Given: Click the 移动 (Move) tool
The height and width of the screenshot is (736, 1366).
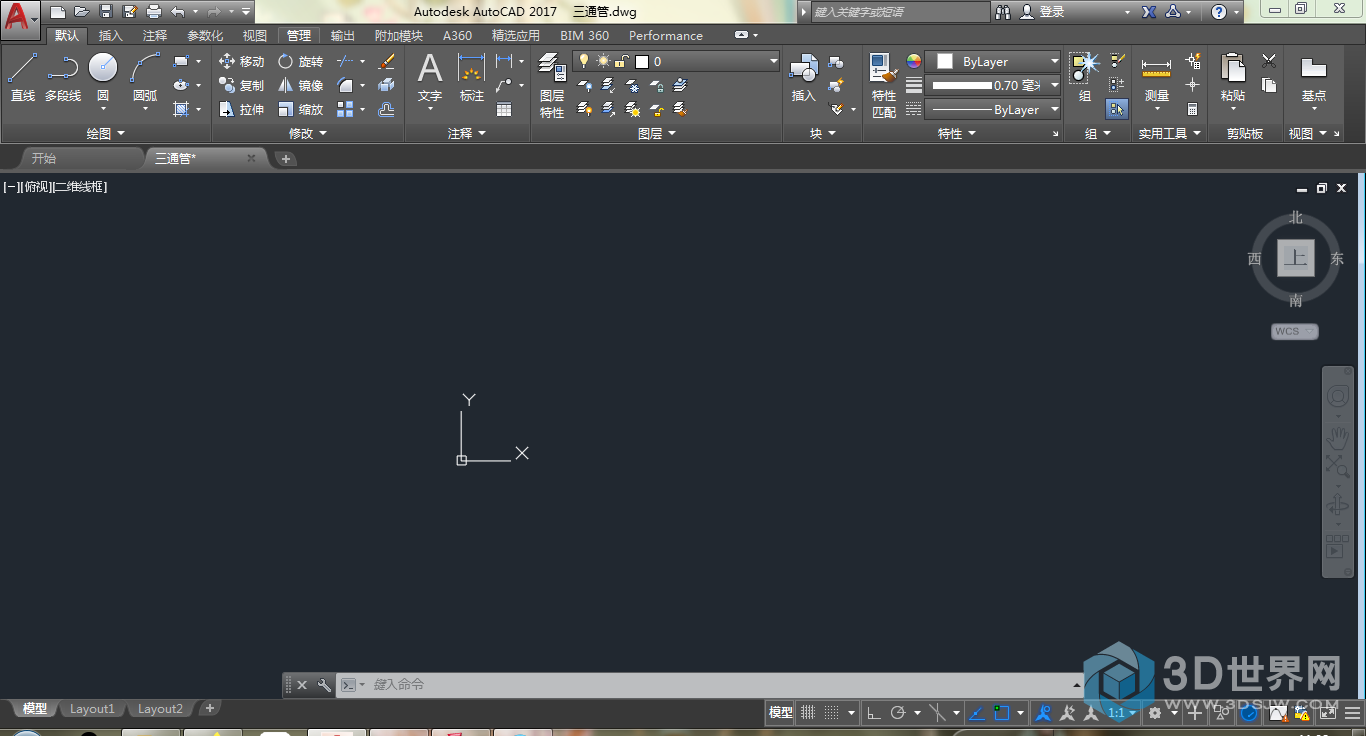Looking at the screenshot, I should click(242, 62).
